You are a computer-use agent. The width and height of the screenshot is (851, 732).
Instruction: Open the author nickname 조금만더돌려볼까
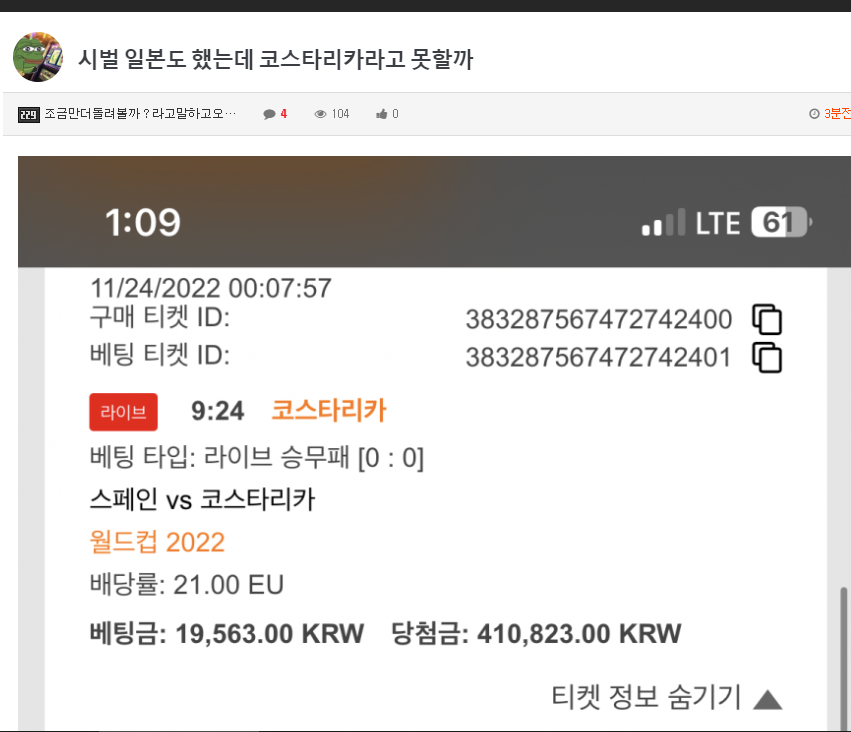140,113
